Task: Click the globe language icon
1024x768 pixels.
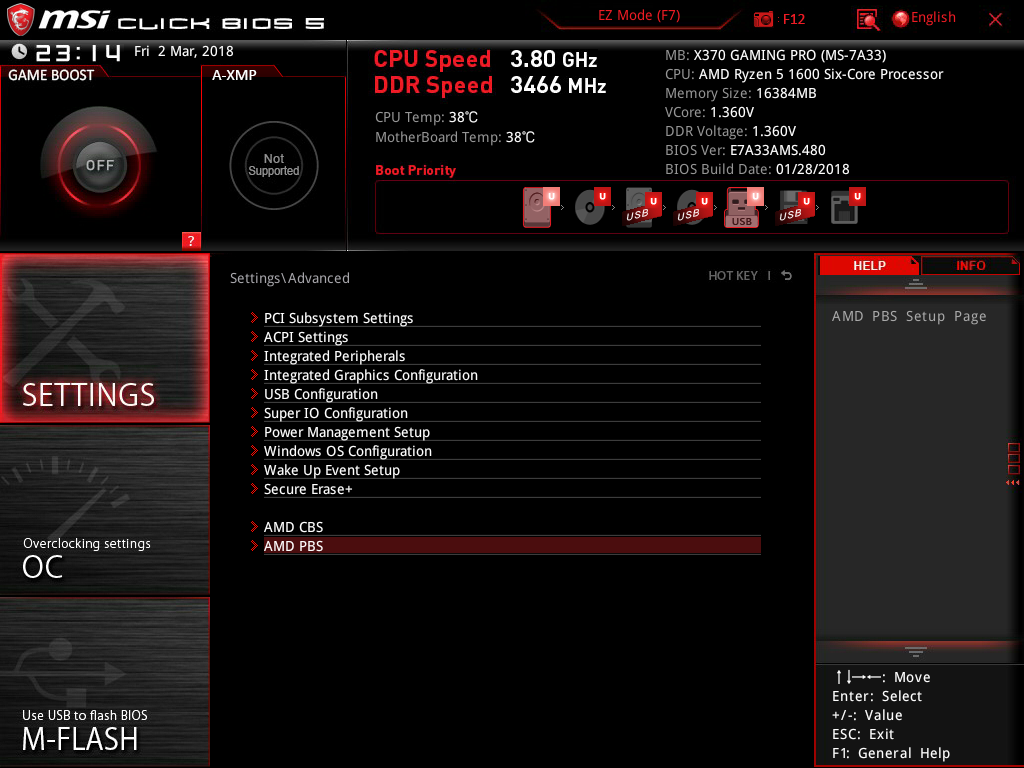Action: tap(900, 19)
